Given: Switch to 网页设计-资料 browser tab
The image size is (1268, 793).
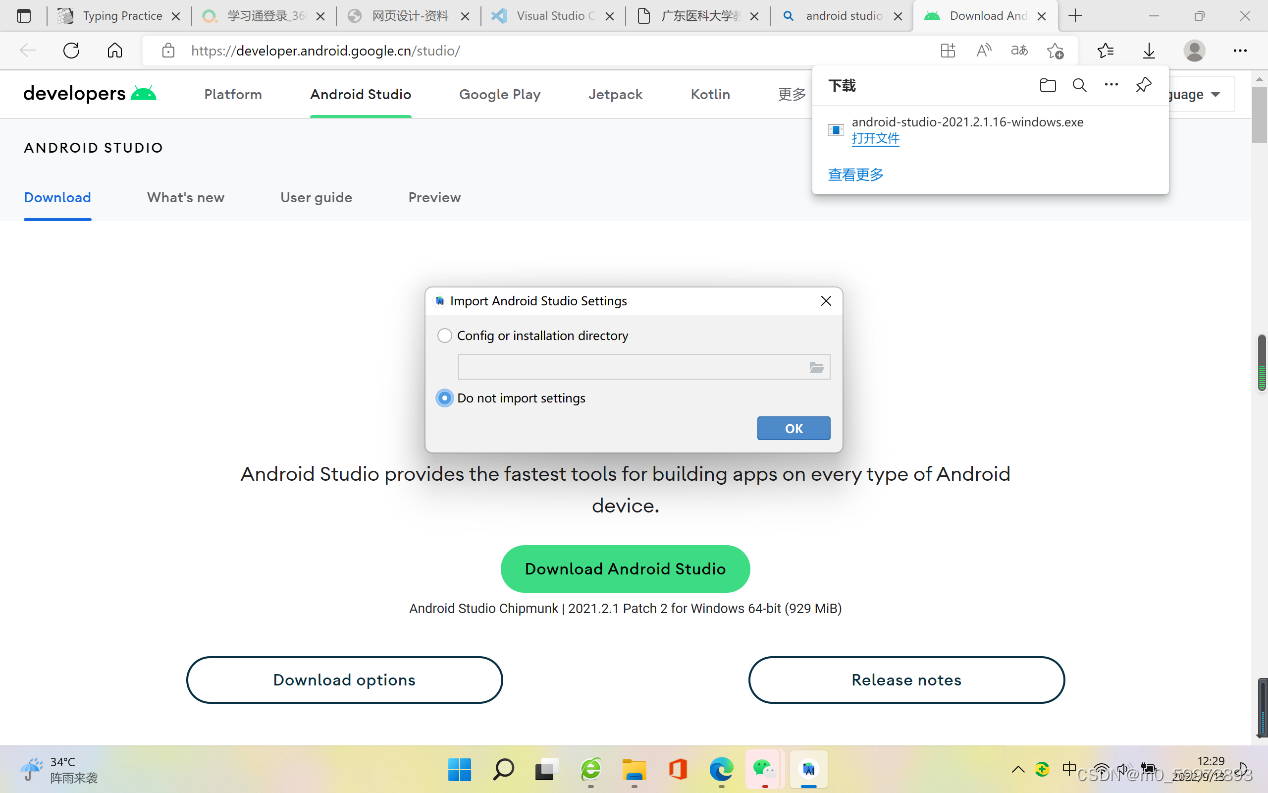Looking at the screenshot, I should pos(408,16).
